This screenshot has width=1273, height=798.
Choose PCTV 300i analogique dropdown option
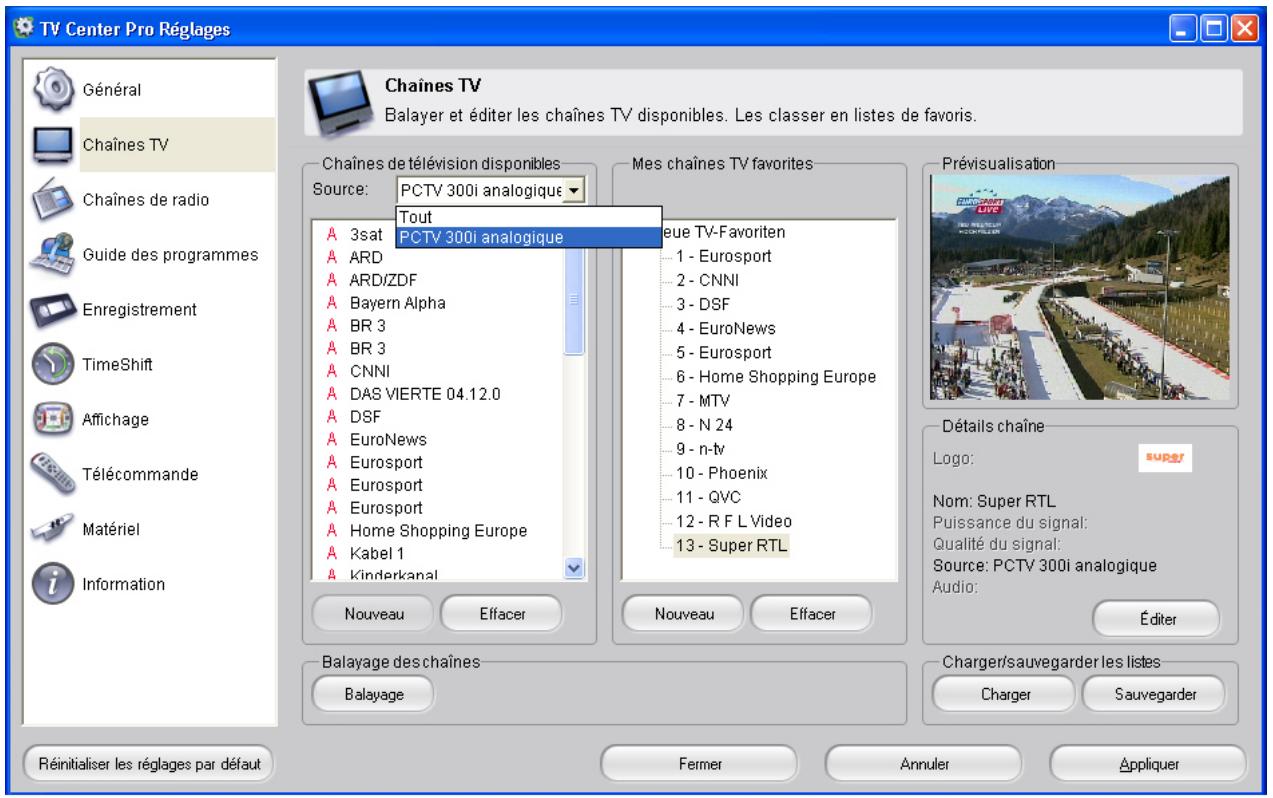pos(529,237)
